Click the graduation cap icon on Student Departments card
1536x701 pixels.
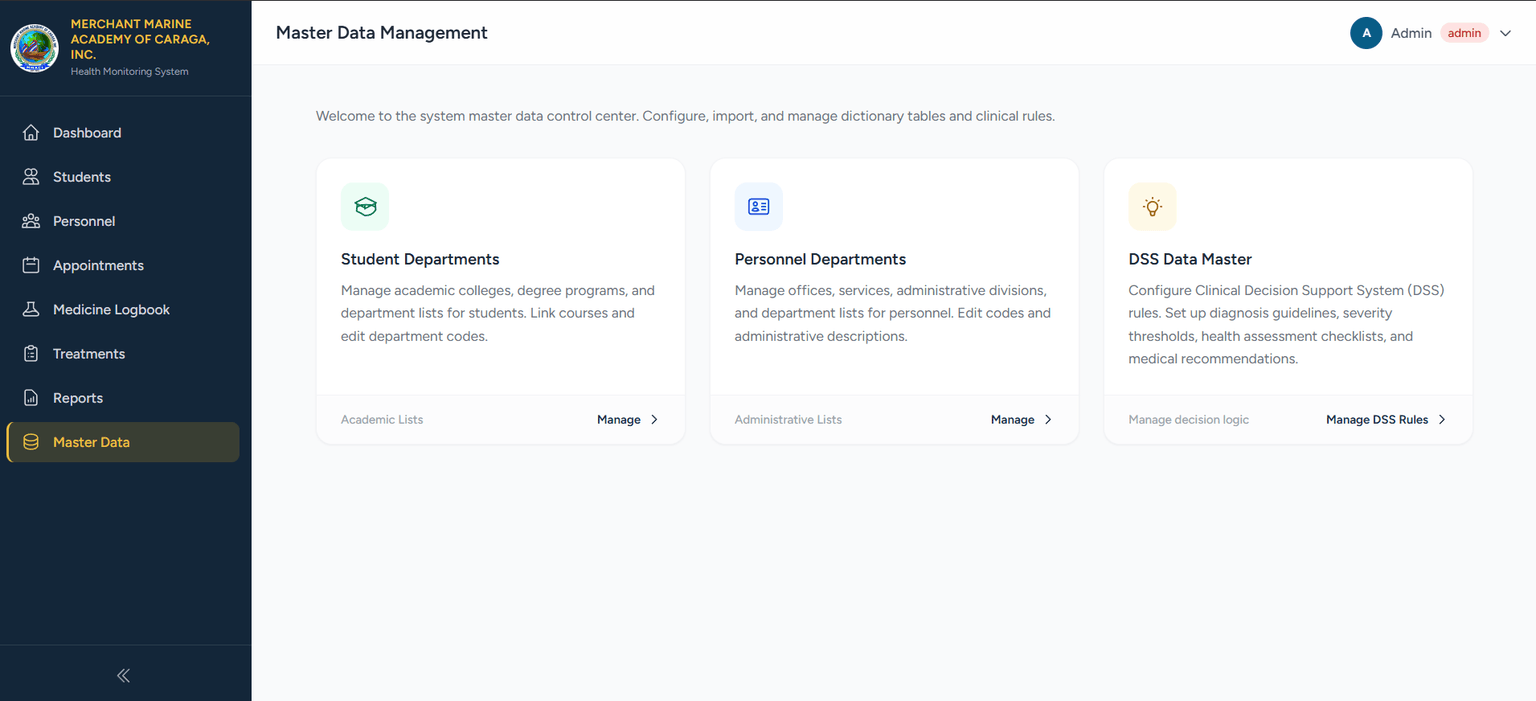pyautogui.click(x=365, y=207)
